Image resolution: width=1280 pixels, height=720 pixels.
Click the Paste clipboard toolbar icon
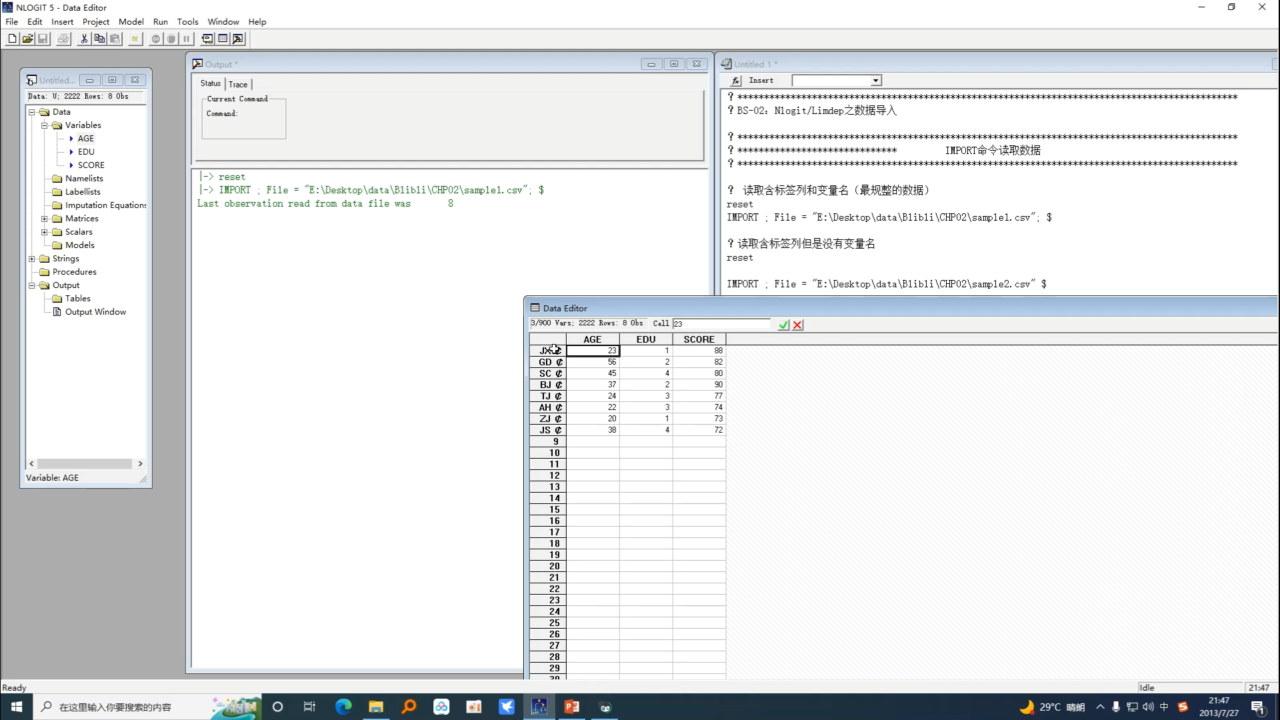(x=115, y=39)
